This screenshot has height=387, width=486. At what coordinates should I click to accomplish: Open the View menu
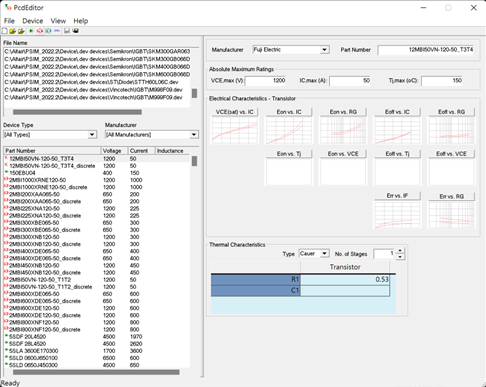(58, 21)
